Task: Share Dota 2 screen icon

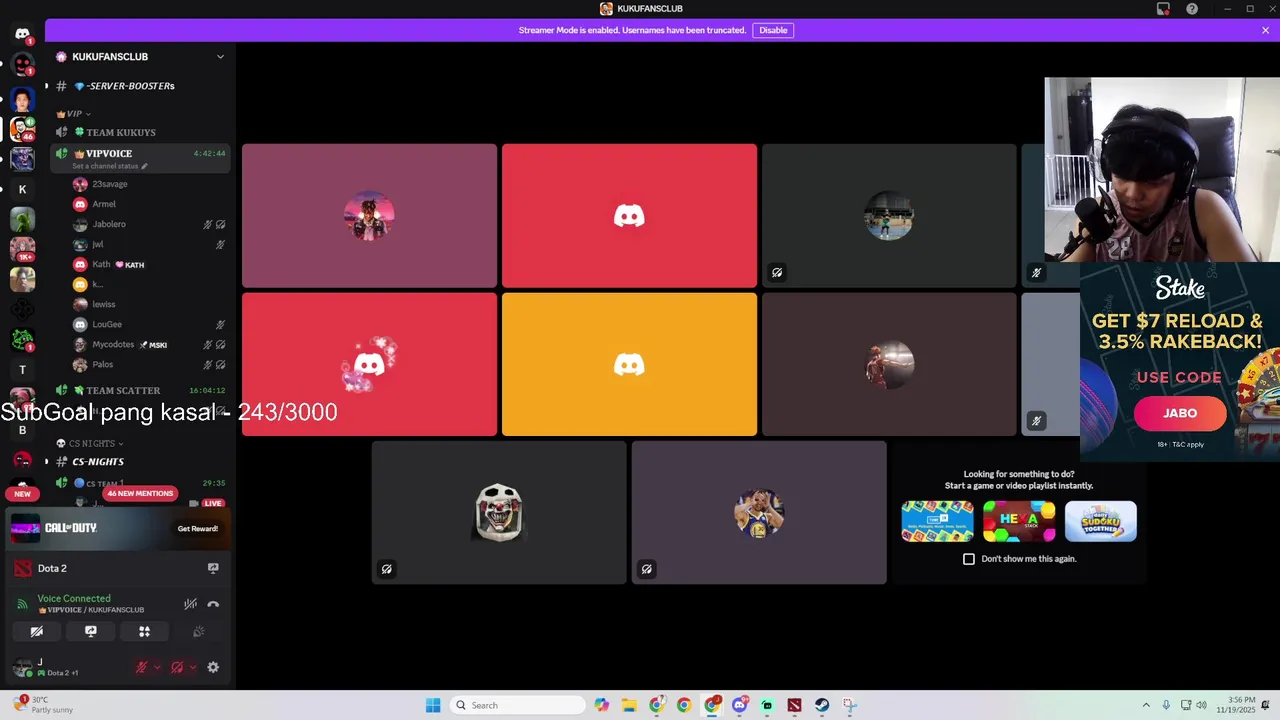Action: point(213,568)
